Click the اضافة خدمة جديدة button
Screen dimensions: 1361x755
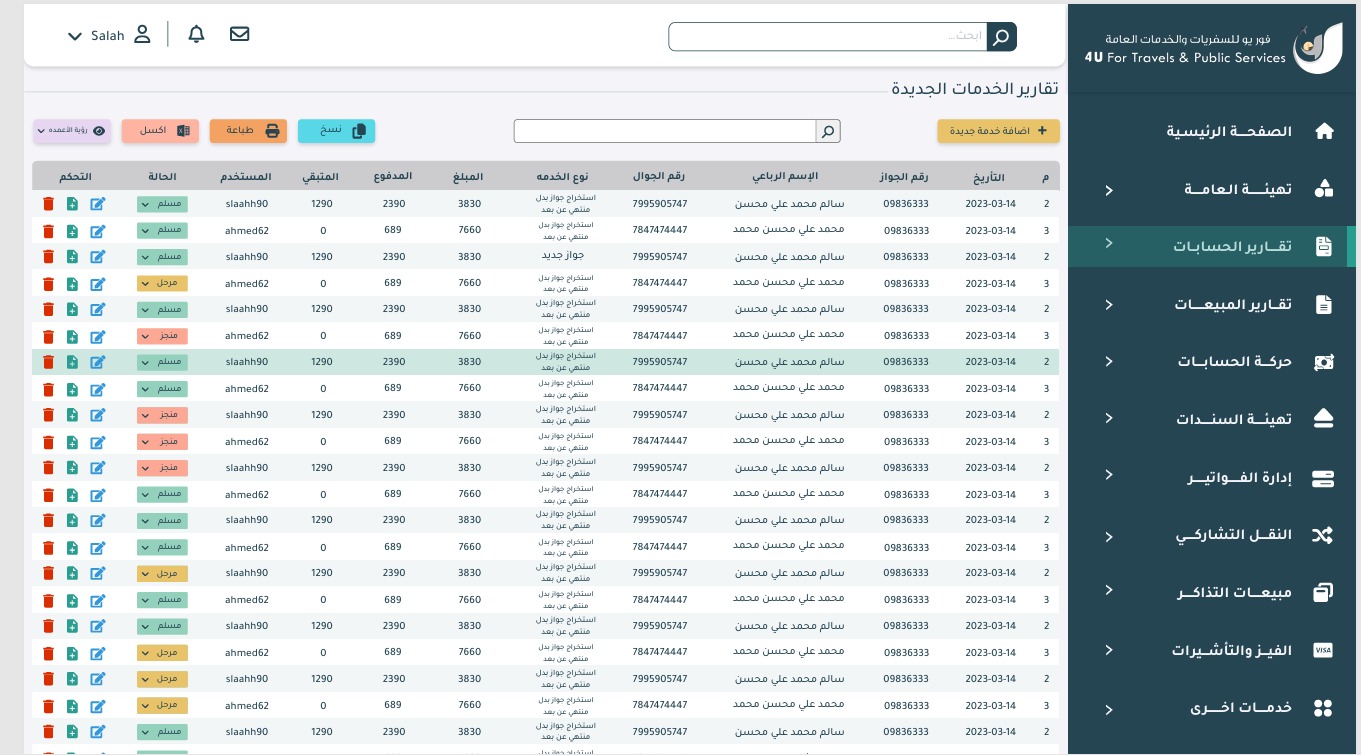pyautogui.click(x=998, y=131)
